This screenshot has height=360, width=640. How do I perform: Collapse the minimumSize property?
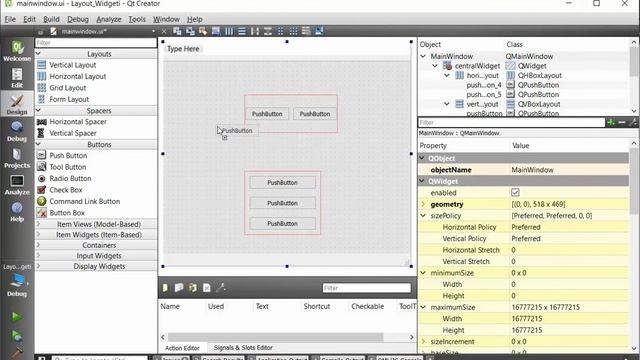click(423, 273)
